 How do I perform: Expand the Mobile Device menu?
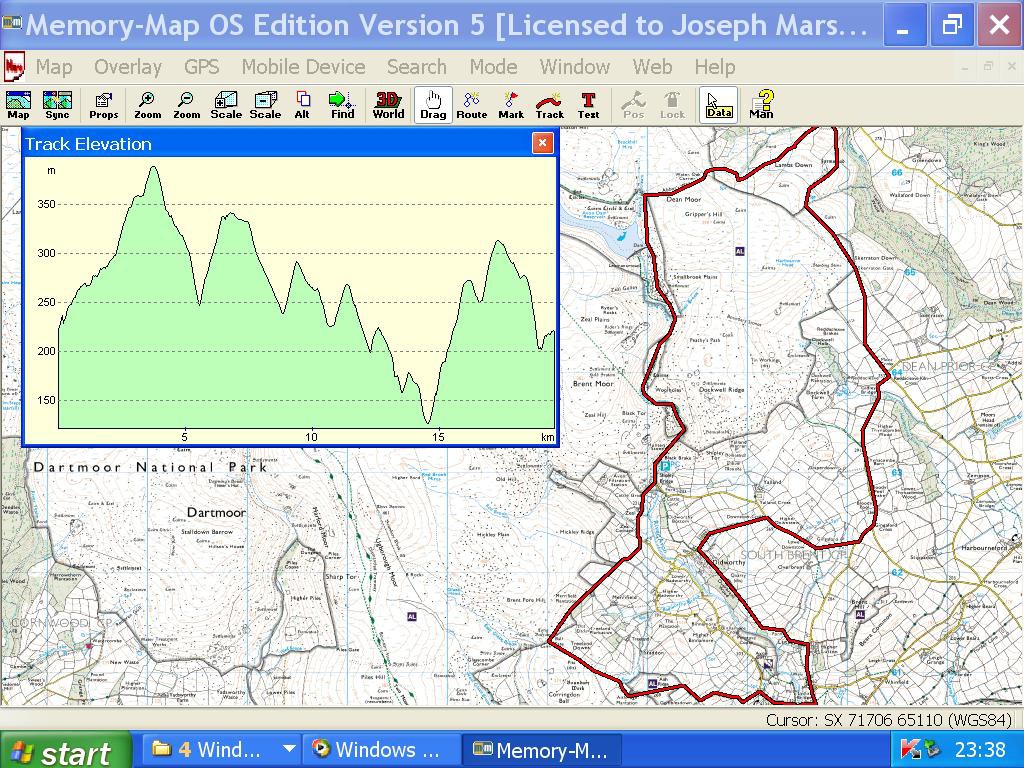(303, 67)
